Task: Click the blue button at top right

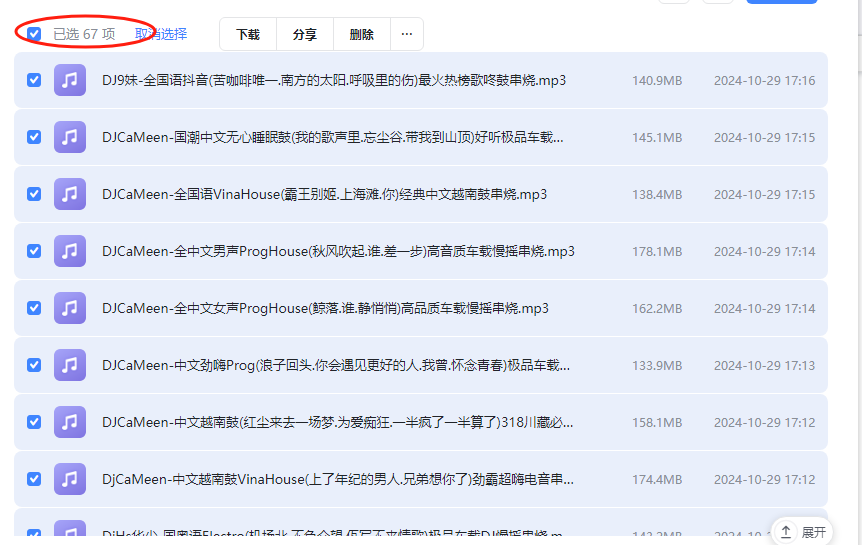Action: [782, 2]
